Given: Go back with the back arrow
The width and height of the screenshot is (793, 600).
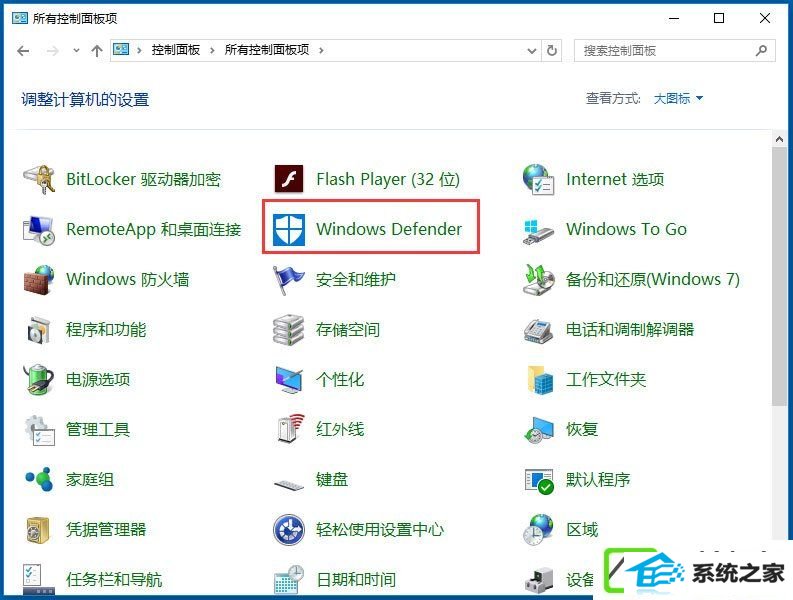Looking at the screenshot, I should pyautogui.click(x=23, y=51).
